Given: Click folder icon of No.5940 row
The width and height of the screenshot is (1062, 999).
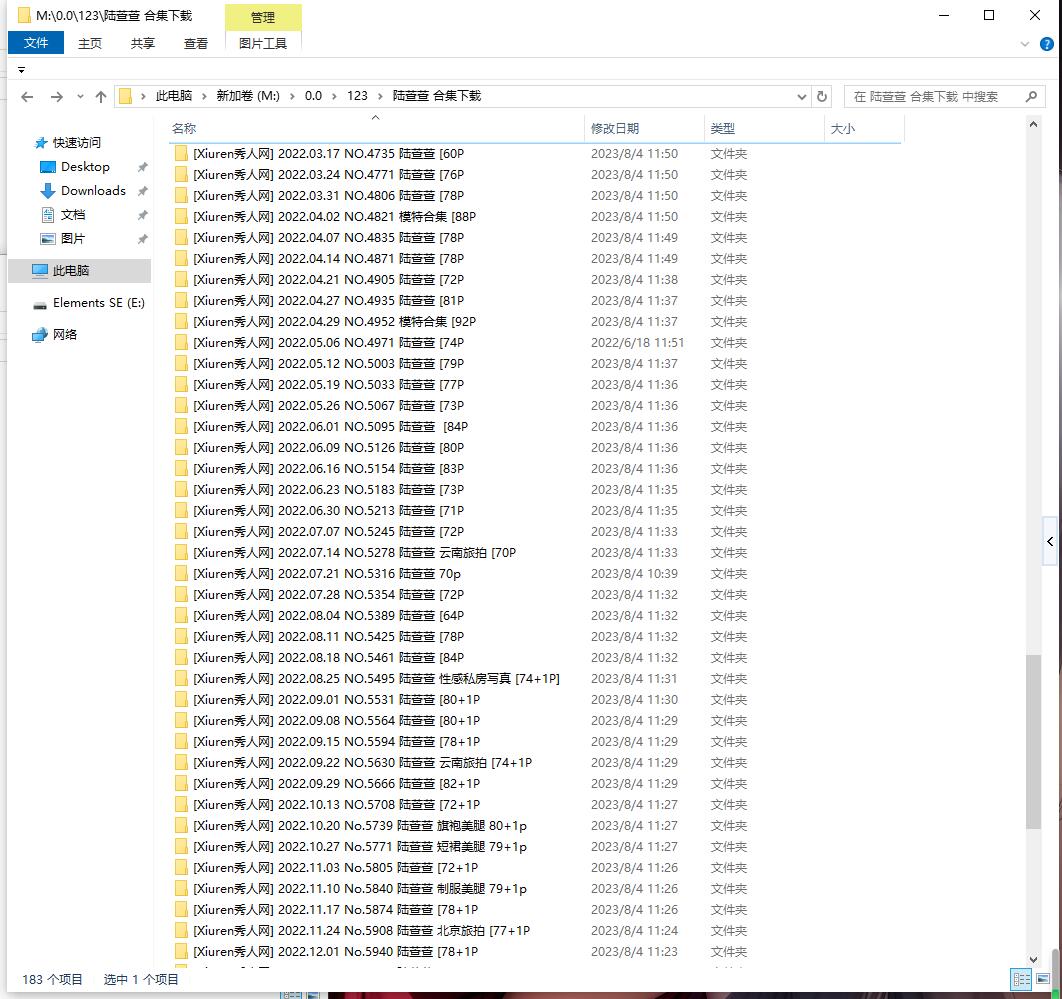Looking at the screenshot, I should [x=181, y=952].
